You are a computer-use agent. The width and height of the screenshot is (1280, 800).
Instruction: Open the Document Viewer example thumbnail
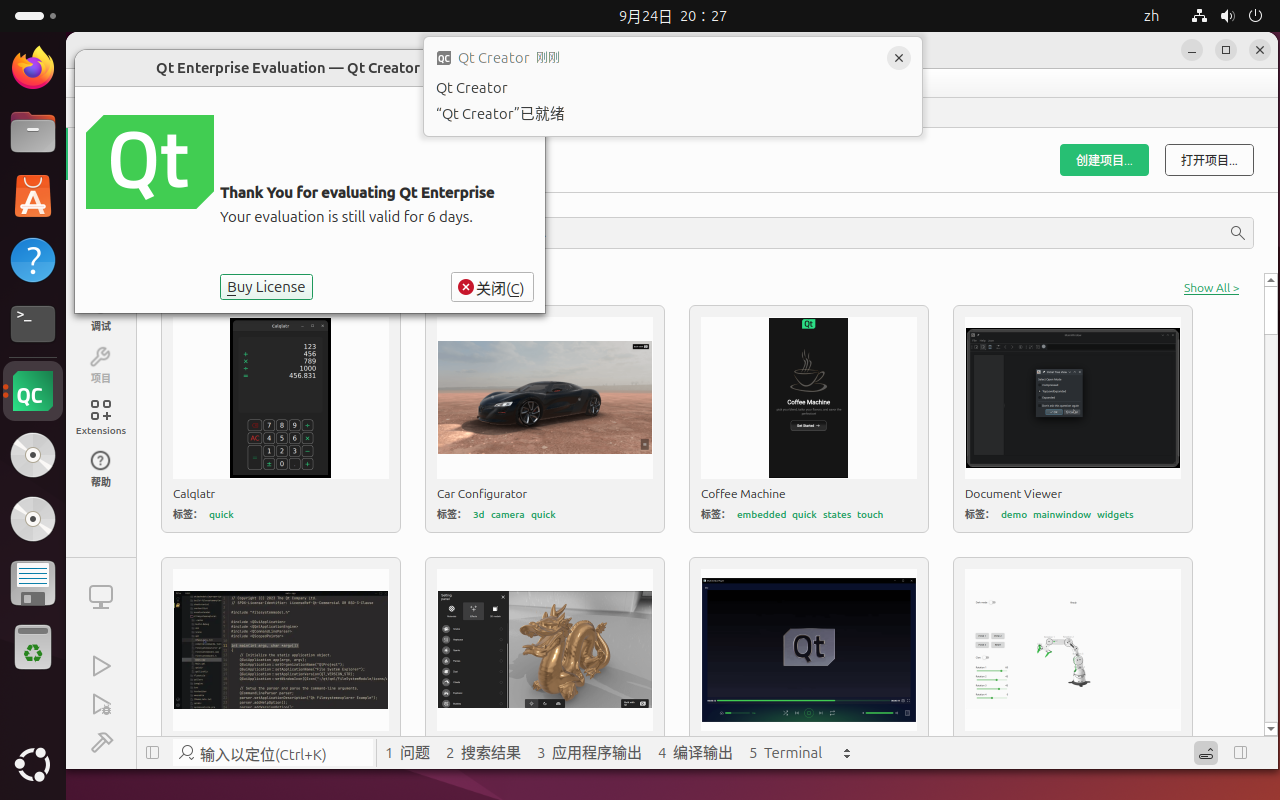1073,398
